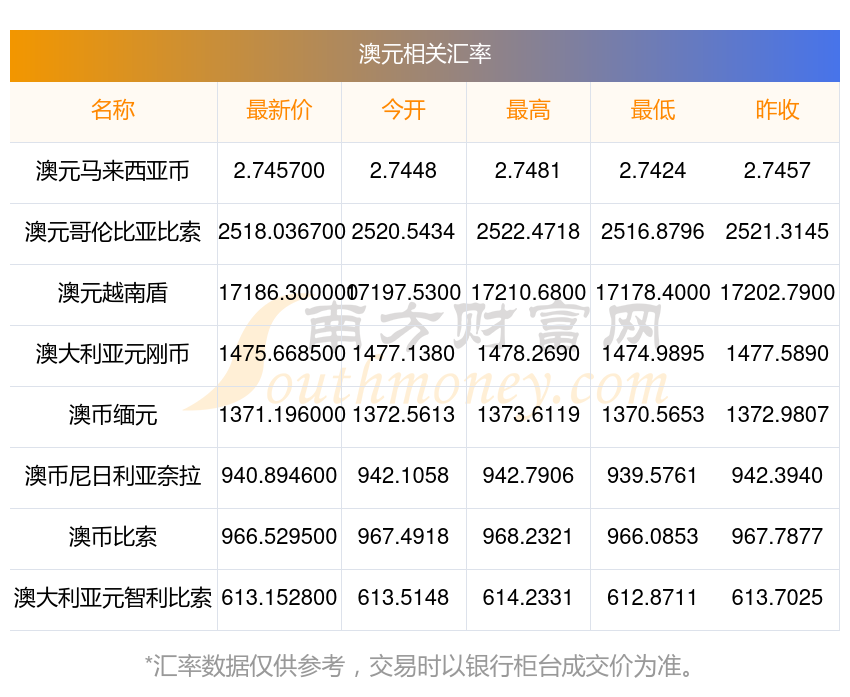Select the 澳币尼日利亚奈拉 pair name
The image size is (850, 697).
coord(113,476)
